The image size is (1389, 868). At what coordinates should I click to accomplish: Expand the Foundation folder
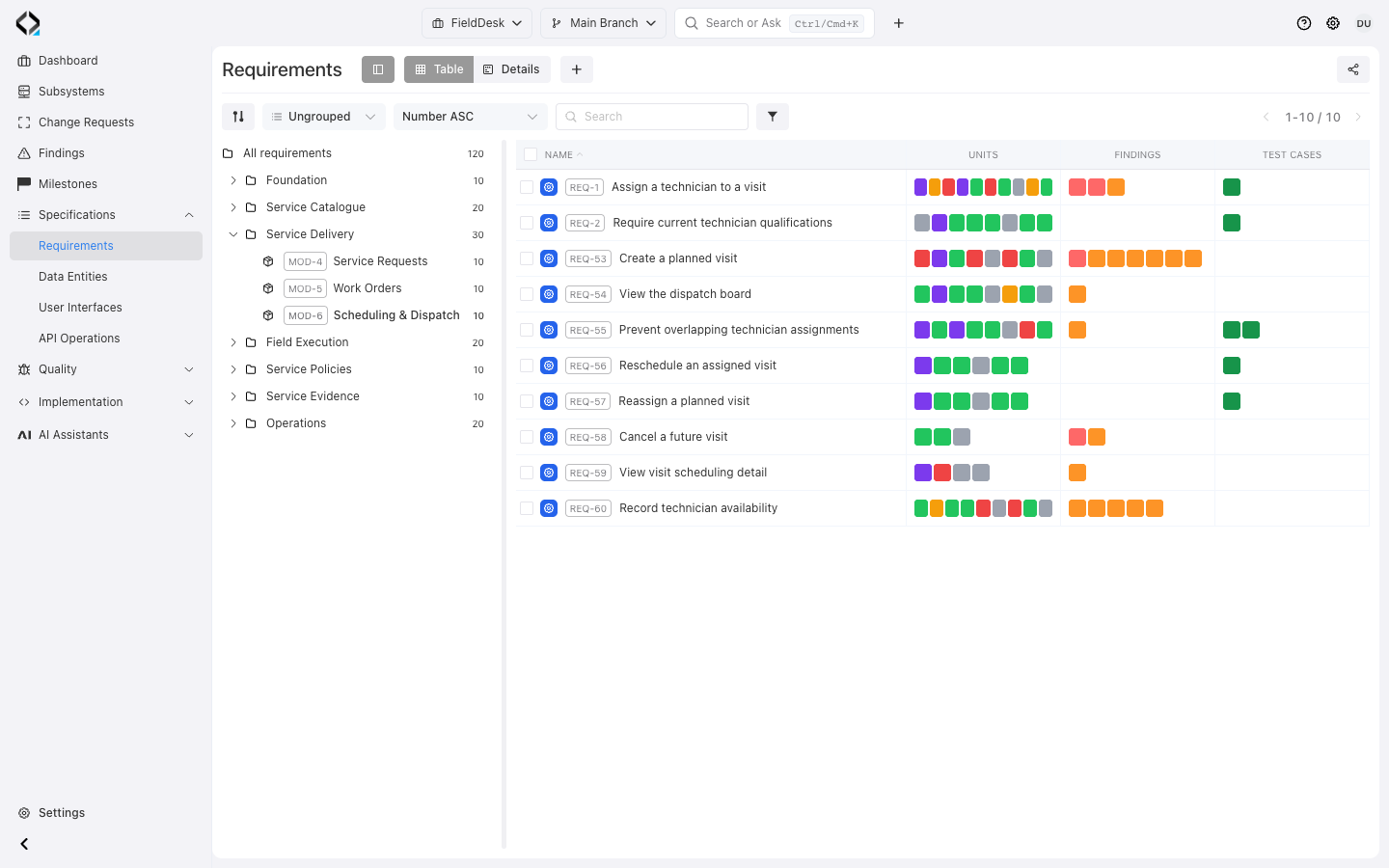[x=233, y=180]
